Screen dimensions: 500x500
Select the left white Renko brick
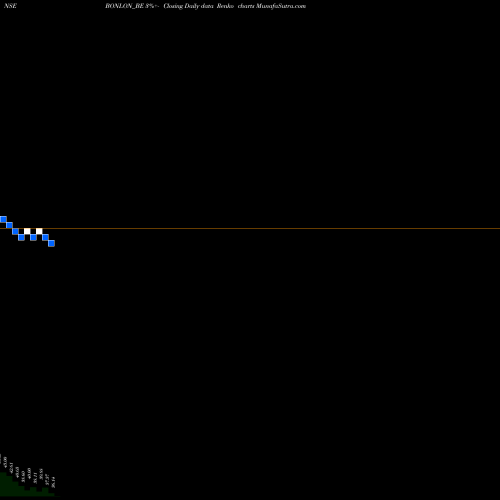coord(27,231)
